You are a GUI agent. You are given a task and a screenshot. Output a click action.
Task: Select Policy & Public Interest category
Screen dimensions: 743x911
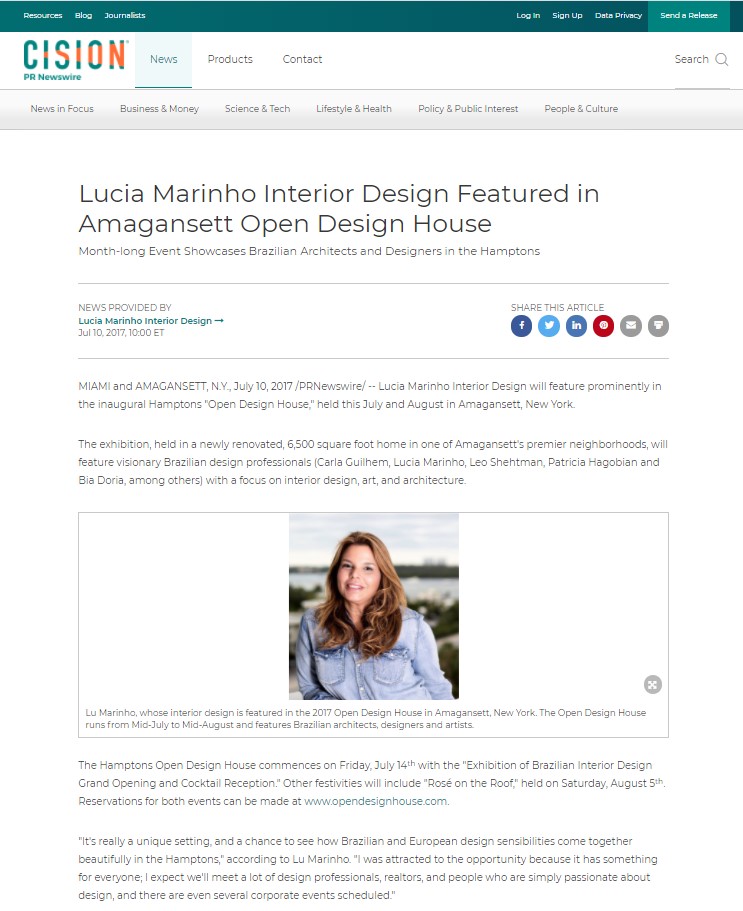click(x=468, y=109)
